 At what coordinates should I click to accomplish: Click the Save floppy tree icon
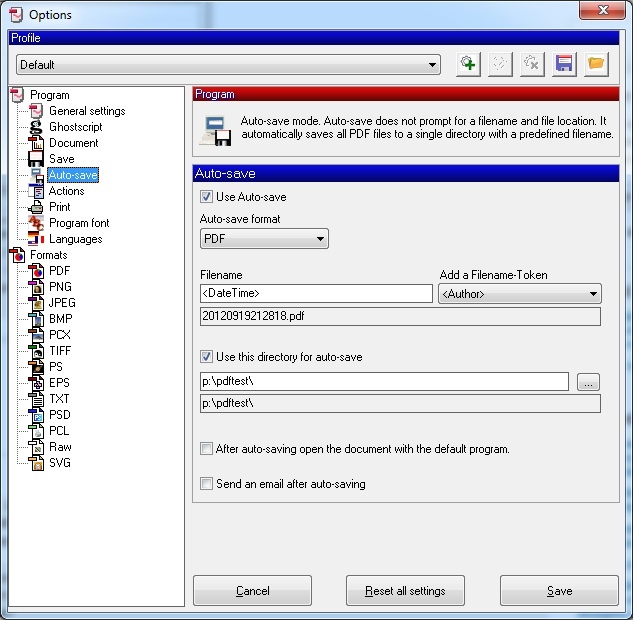(36, 159)
